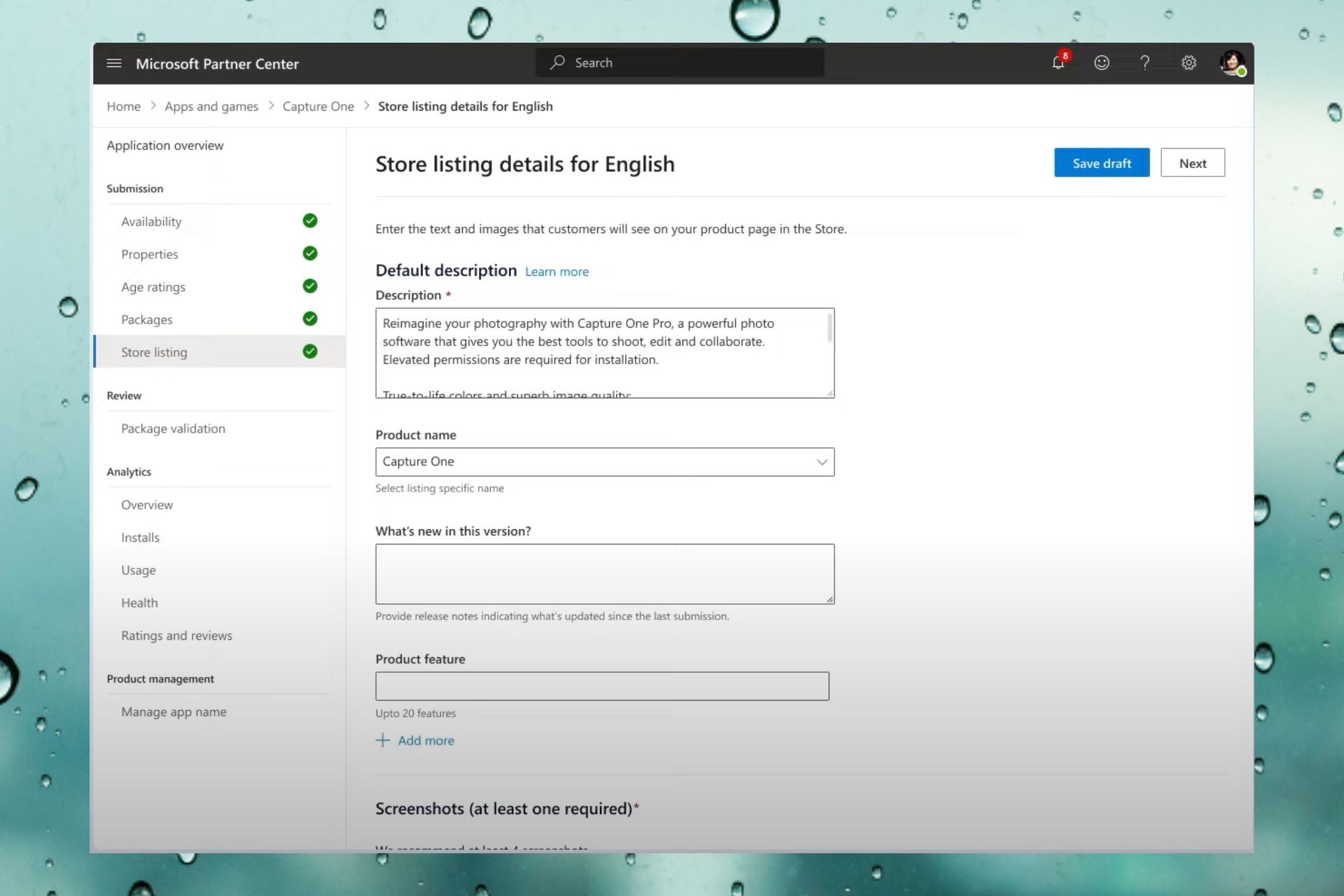Open Application overview in sidebar

[x=165, y=146]
